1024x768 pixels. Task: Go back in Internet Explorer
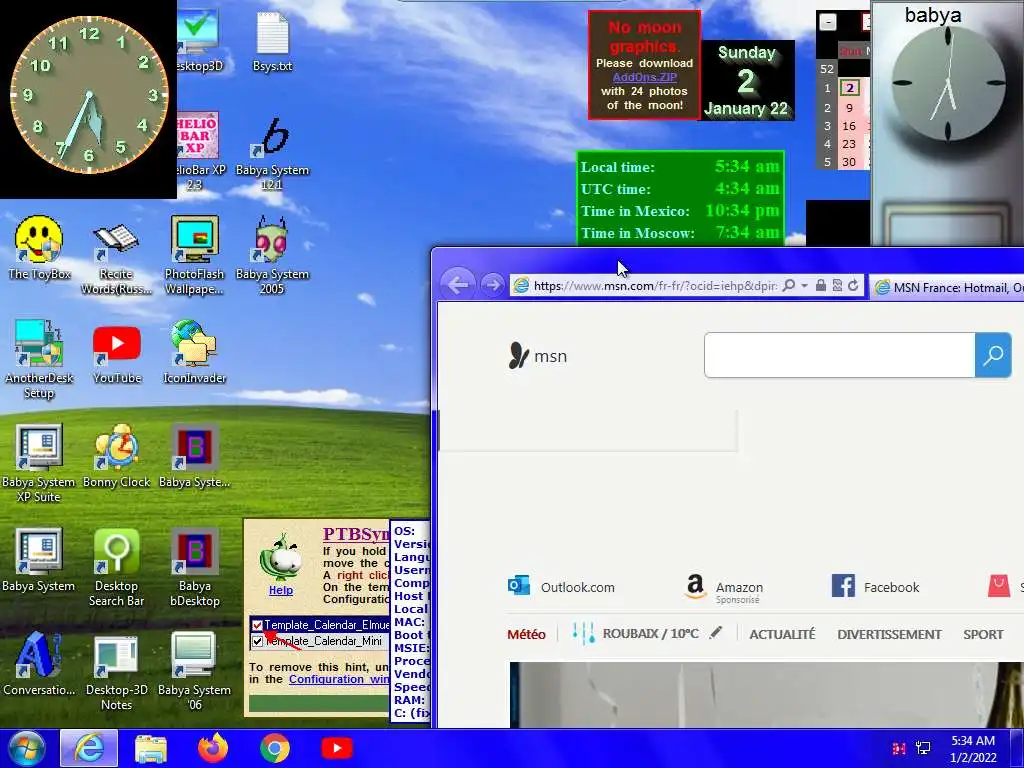coord(458,285)
